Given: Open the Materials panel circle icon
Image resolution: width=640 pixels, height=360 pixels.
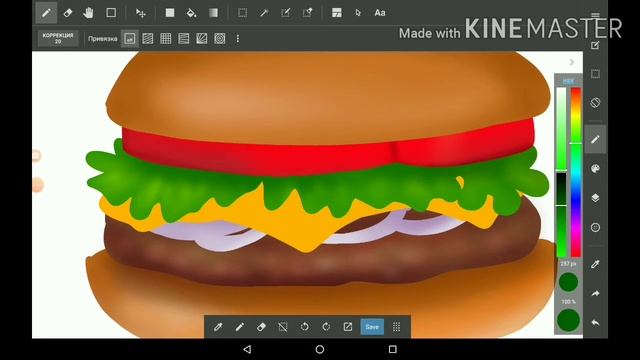Looking at the screenshot, I should click(595, 227).
